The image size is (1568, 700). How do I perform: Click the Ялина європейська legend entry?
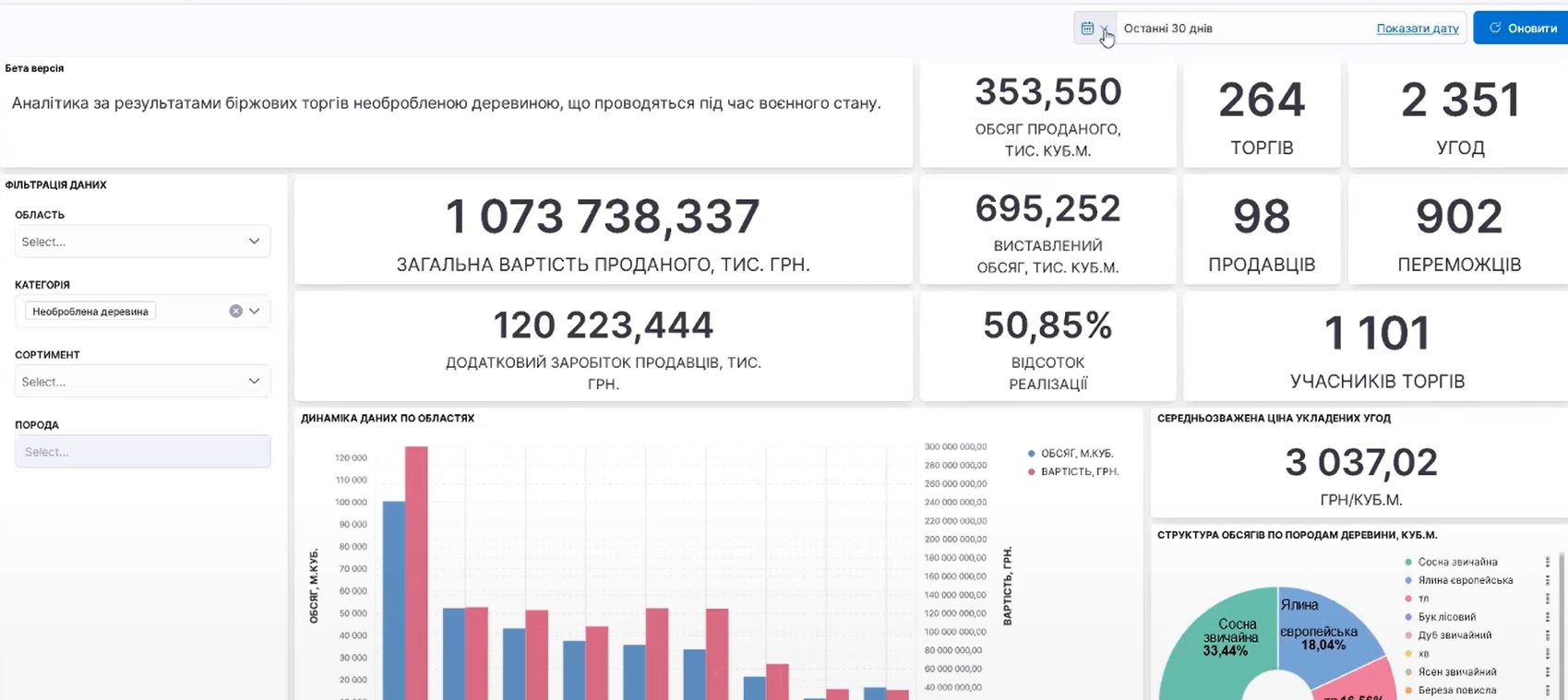coord(1458,580)
